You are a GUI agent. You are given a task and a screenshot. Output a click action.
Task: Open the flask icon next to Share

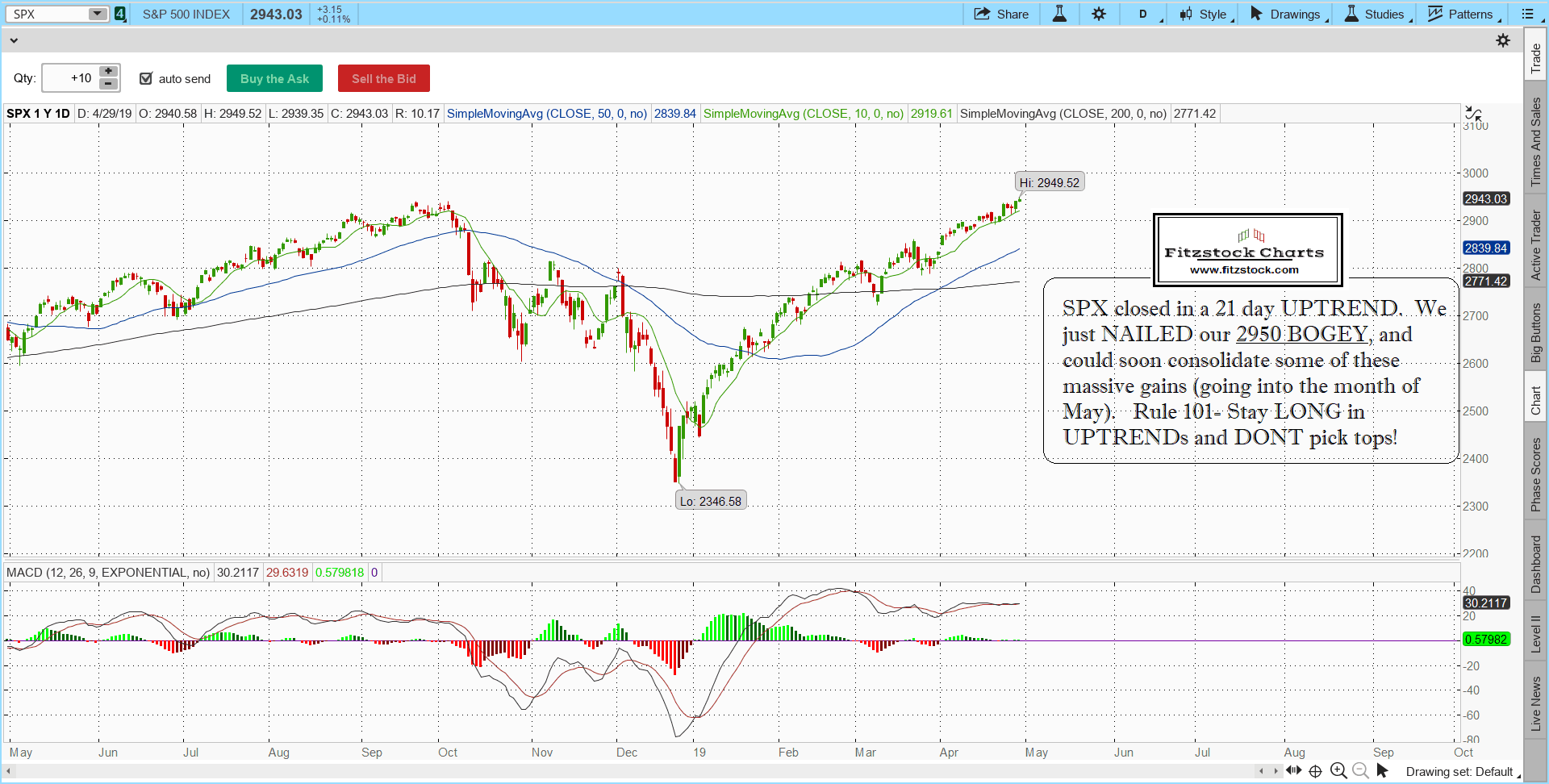tap(1059, 14)
